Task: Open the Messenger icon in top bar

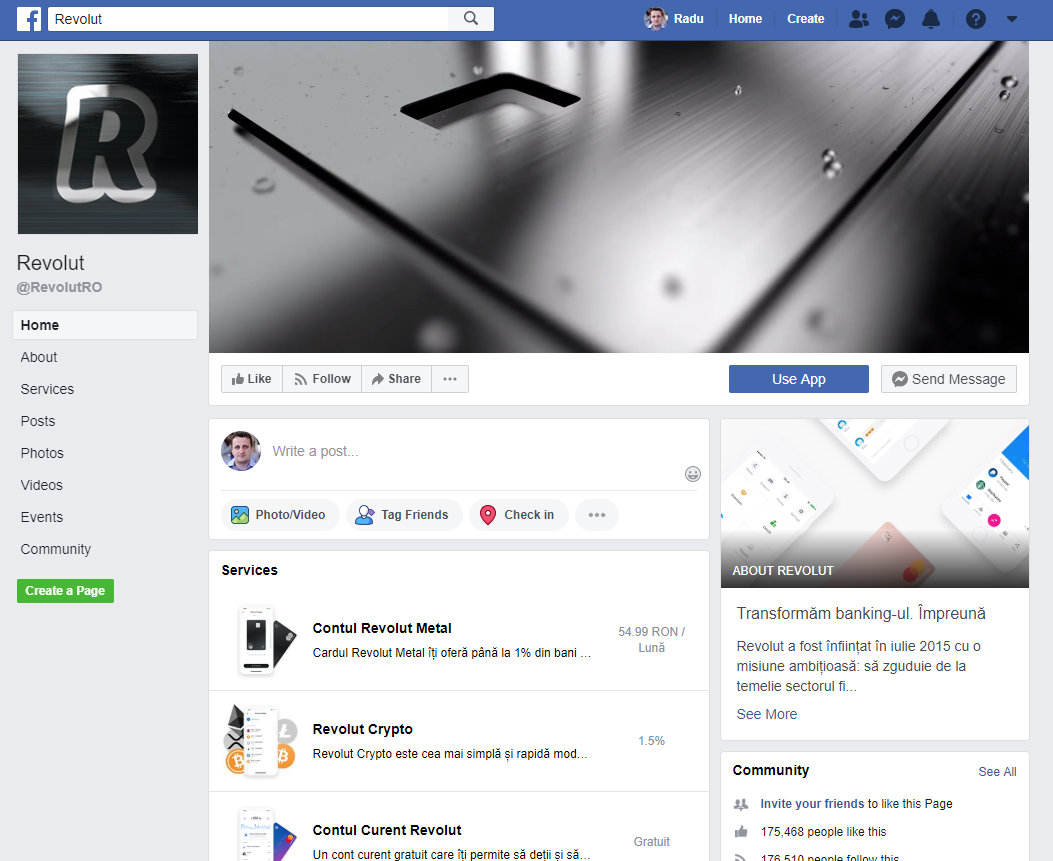Action: click(895, 19)
